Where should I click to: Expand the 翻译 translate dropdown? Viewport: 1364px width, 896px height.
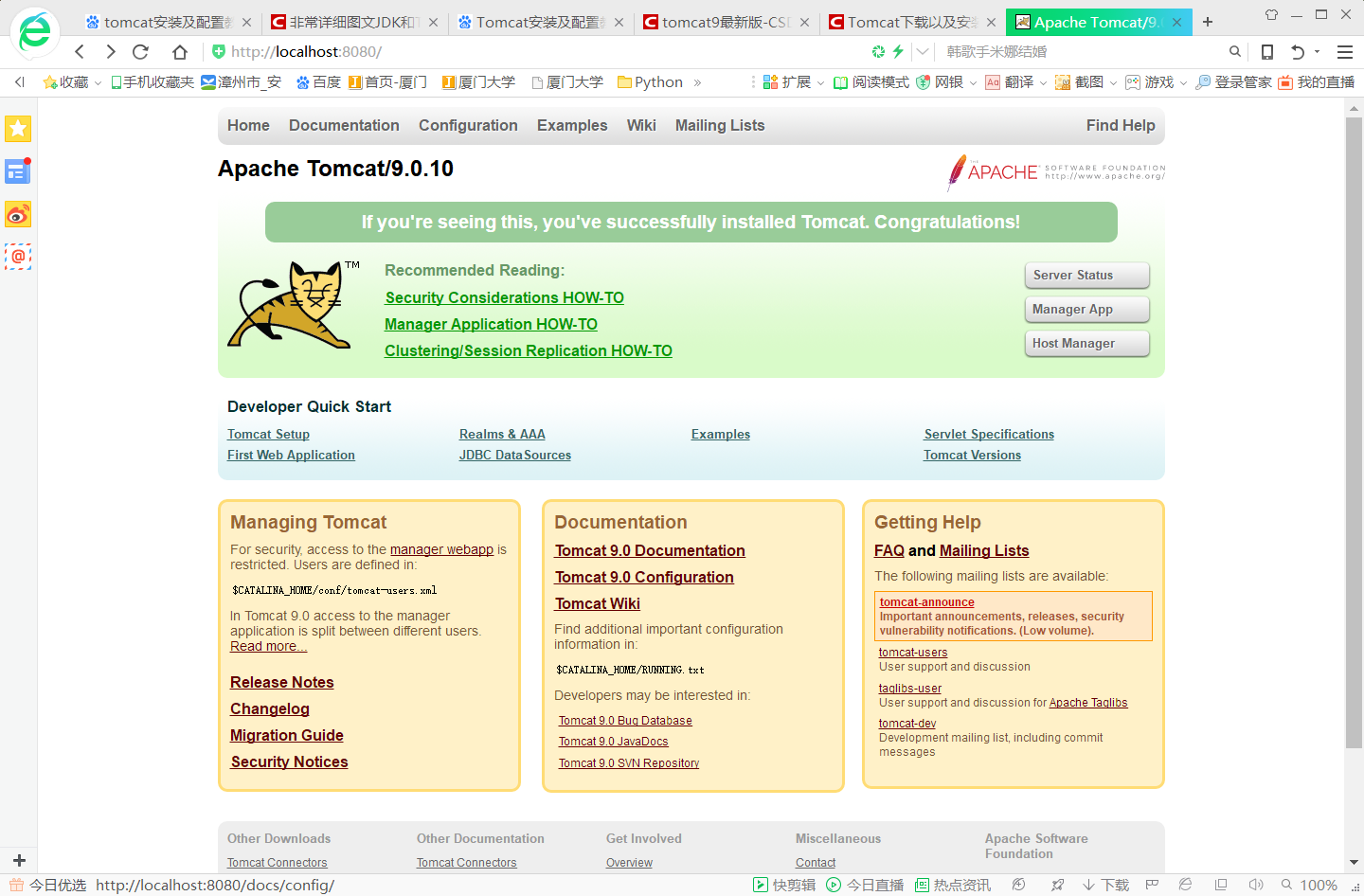[1043, 83]
